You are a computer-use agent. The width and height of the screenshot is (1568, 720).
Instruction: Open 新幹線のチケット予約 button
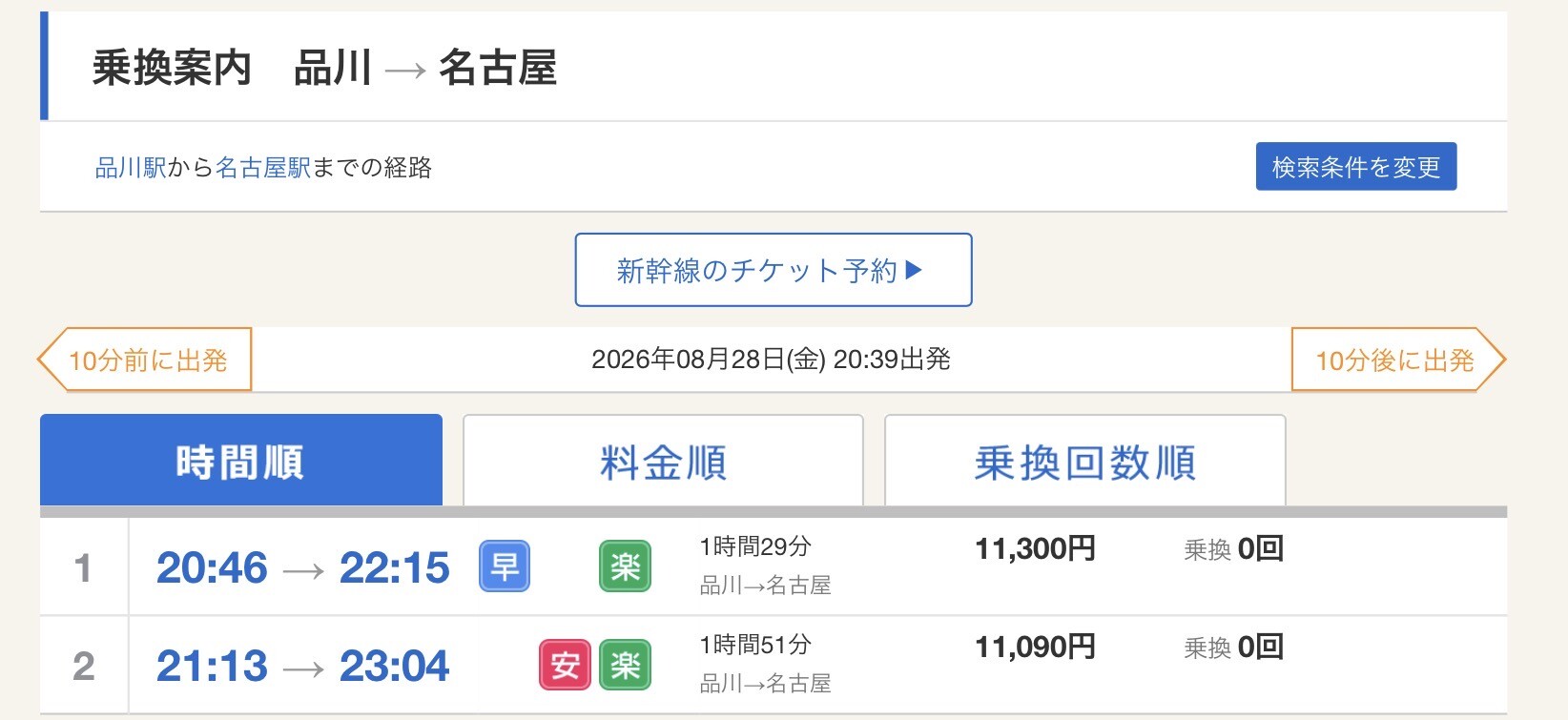tap(774, 270)
